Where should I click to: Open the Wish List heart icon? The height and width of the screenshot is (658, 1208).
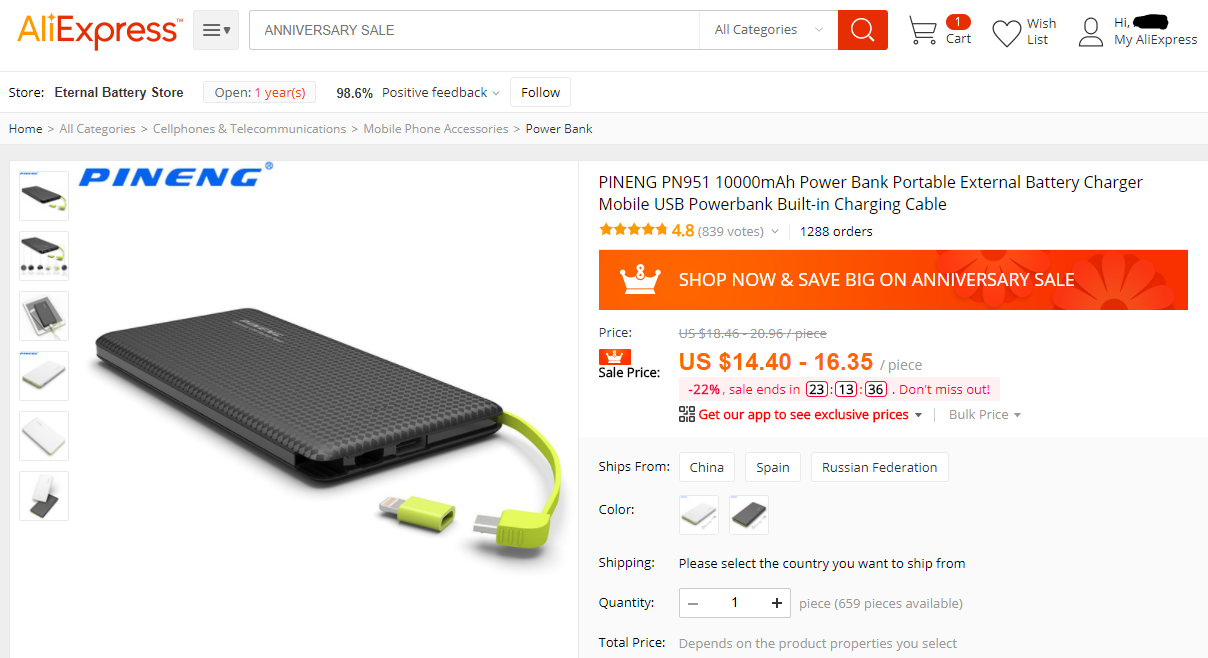[x=1006, y=33]
